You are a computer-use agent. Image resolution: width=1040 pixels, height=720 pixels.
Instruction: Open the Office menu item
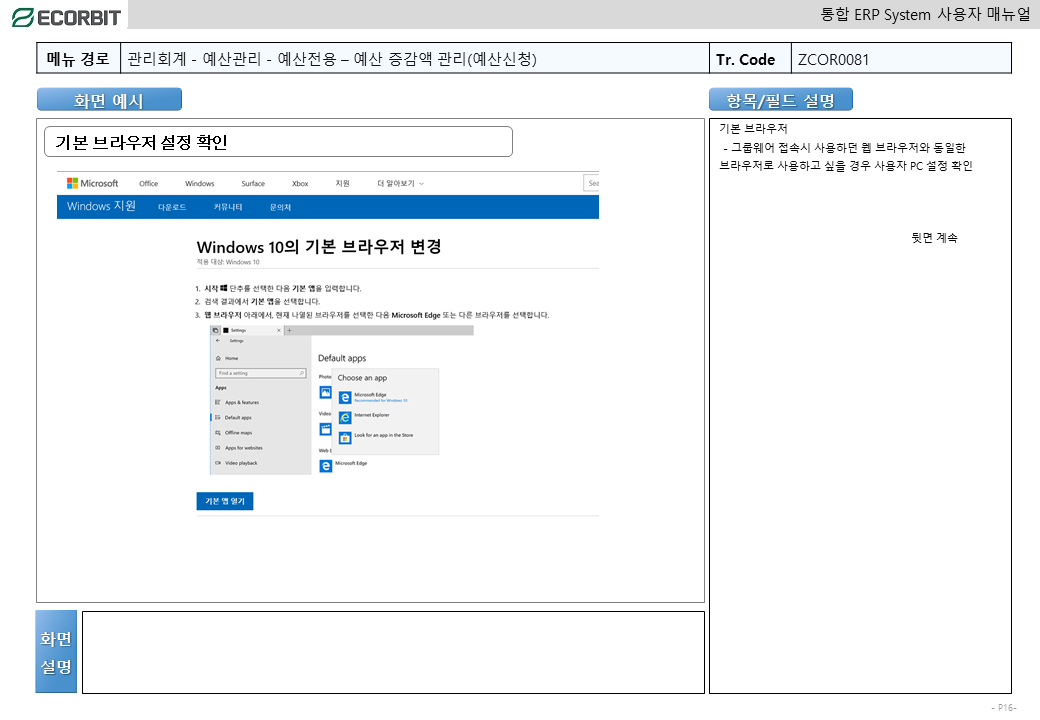[x=148, y=183]
